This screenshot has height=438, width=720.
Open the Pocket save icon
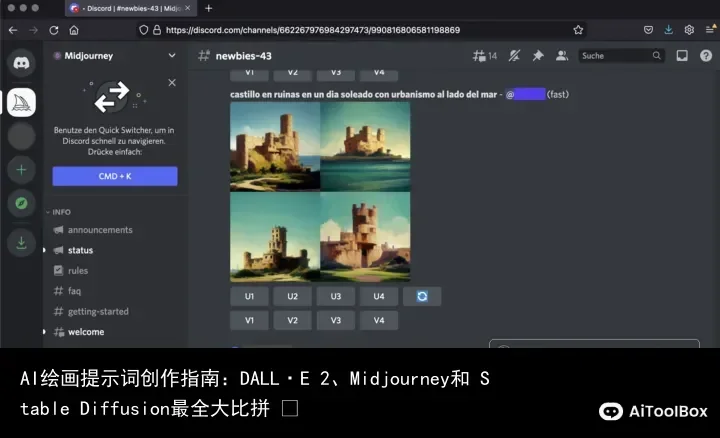tap(648, 30)
